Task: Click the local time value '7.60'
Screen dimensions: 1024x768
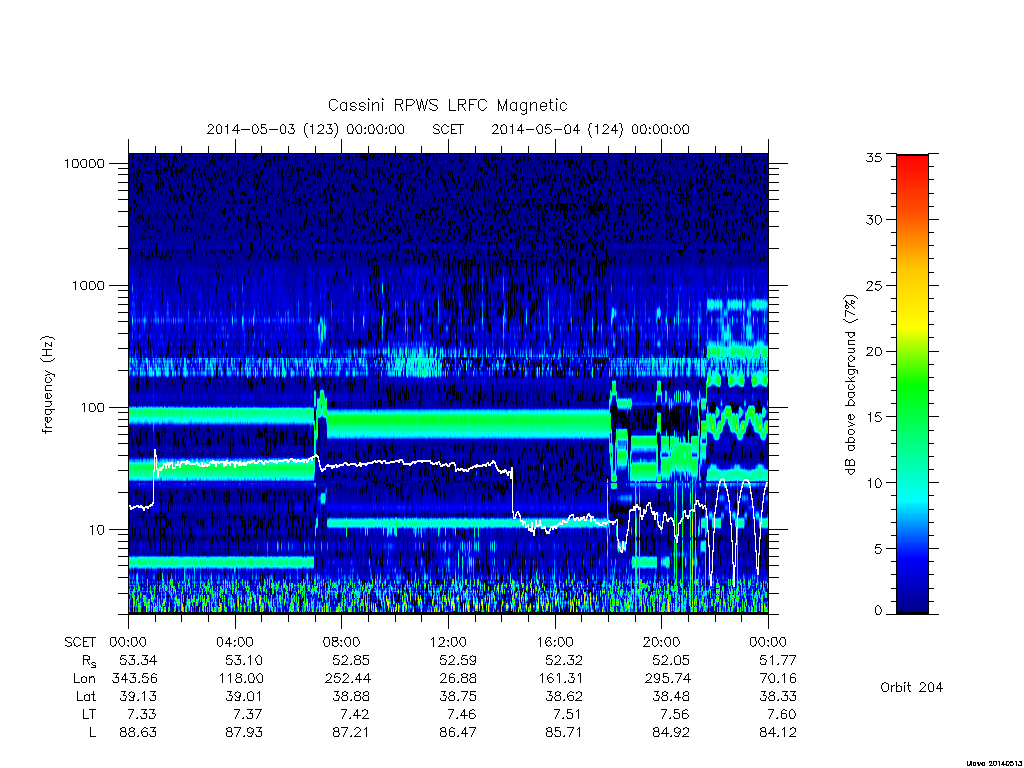Action: 781,714
